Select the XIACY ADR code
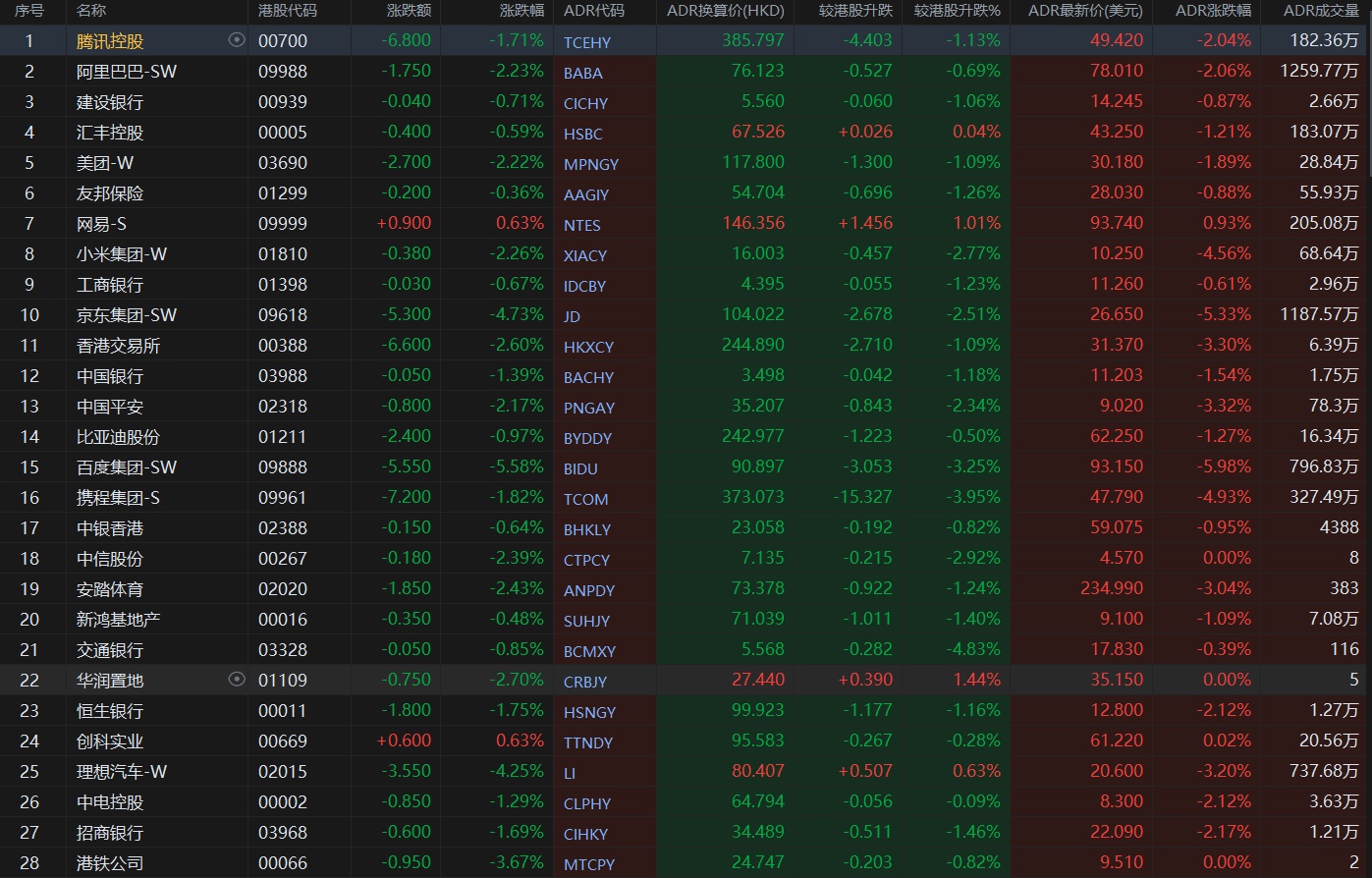The width and height of the screenshot is (1372, 878). click(585, 255)
